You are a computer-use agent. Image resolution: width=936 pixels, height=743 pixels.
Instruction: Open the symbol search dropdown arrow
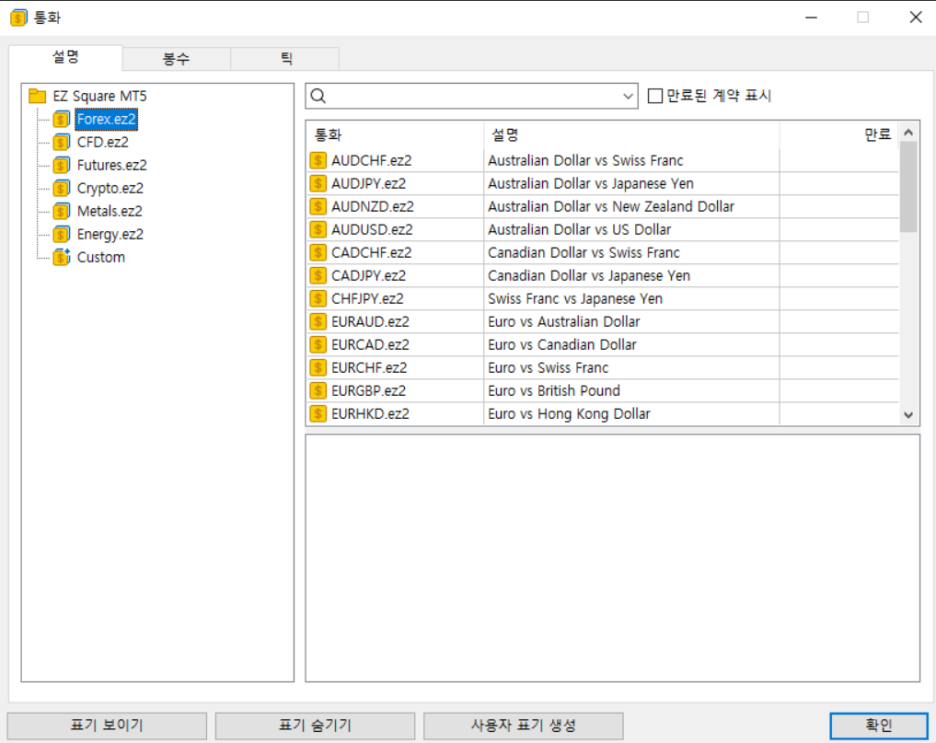click(627, 96)
